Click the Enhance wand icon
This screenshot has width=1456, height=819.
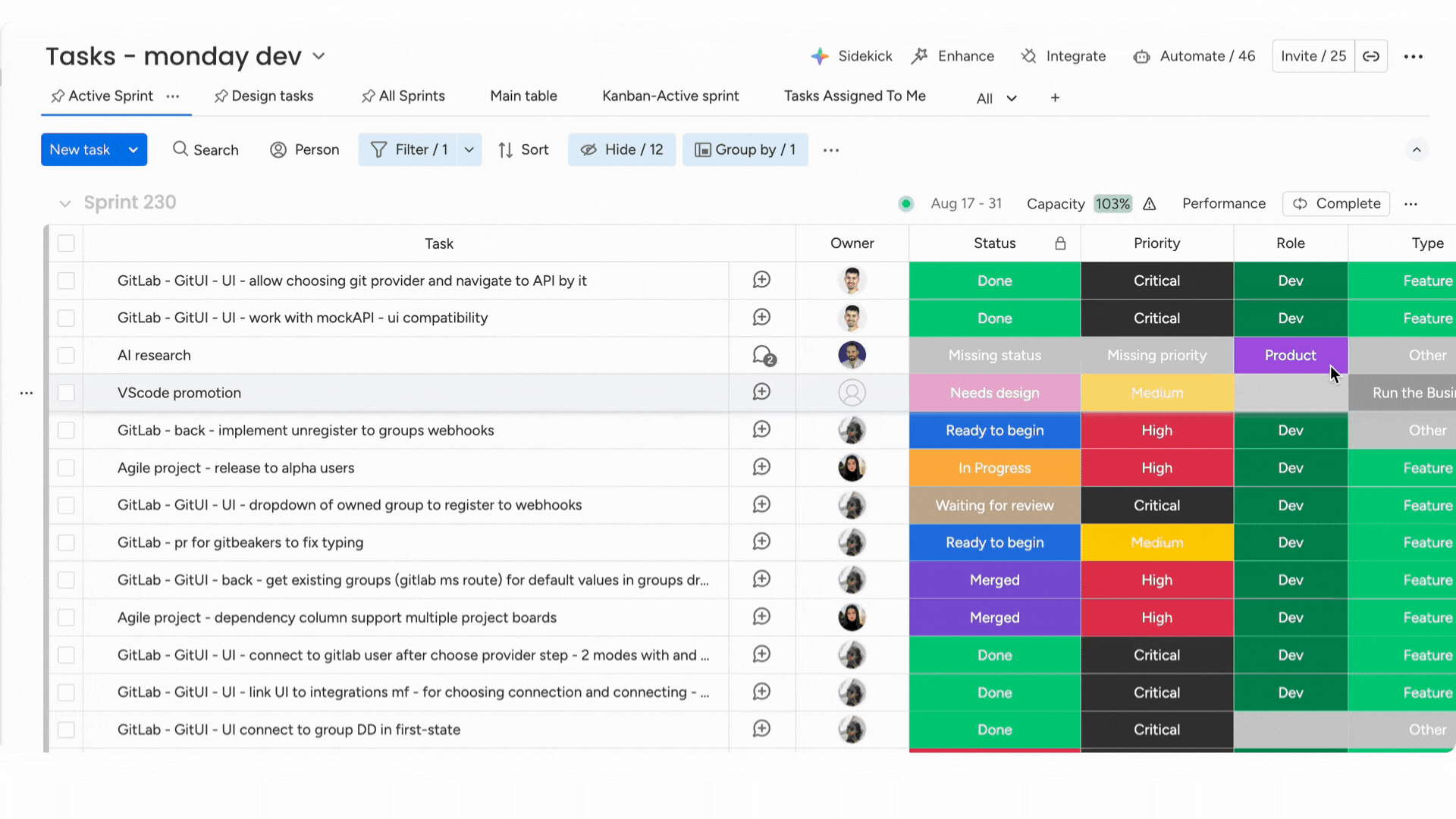(x=920, y=56)
